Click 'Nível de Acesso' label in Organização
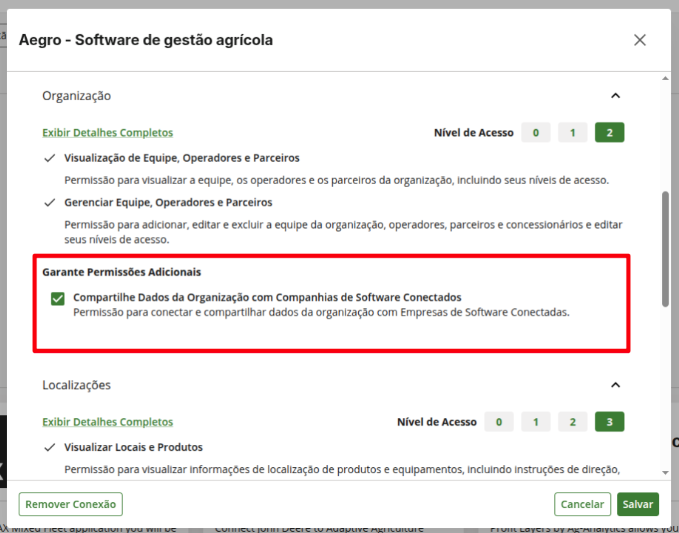 [474, 133]
